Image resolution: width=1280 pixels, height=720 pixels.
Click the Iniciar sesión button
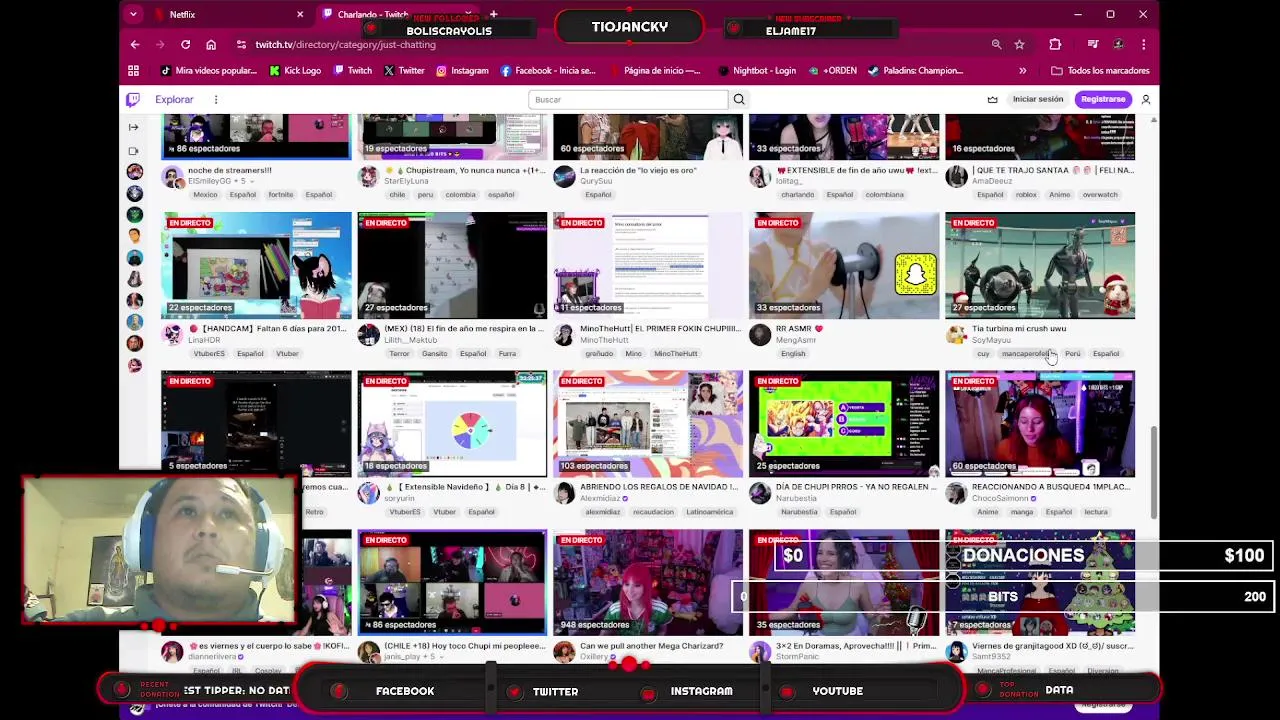point(1038,99)
